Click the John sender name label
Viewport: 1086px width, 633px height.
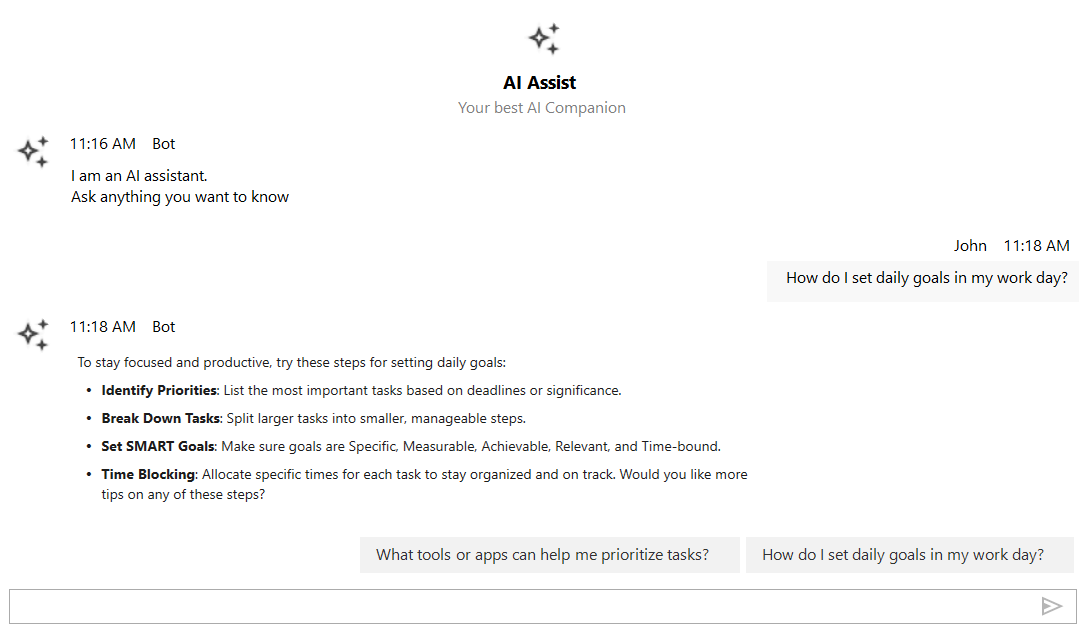970,245
